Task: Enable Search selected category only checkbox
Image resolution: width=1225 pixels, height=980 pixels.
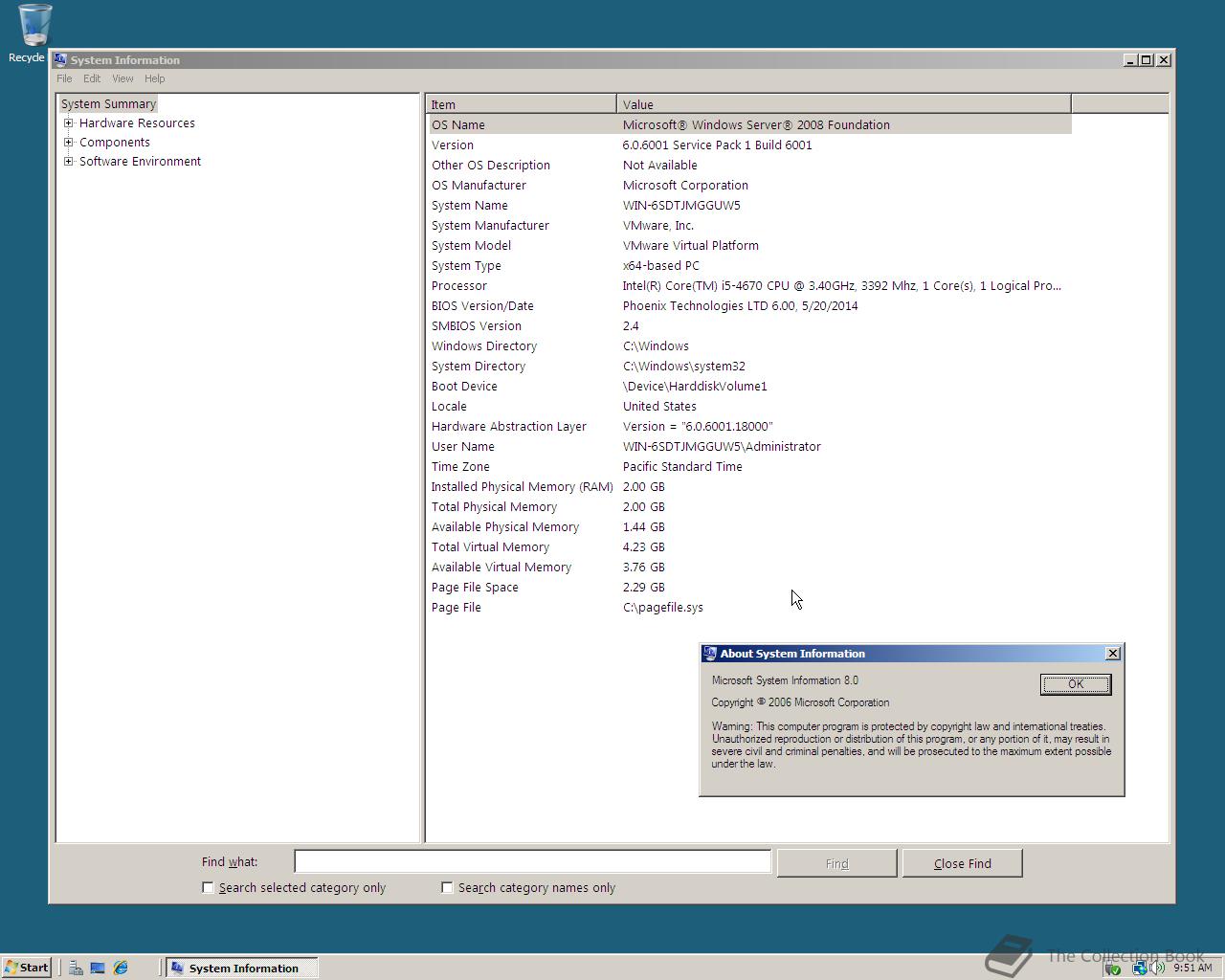Action: (208, 887)
